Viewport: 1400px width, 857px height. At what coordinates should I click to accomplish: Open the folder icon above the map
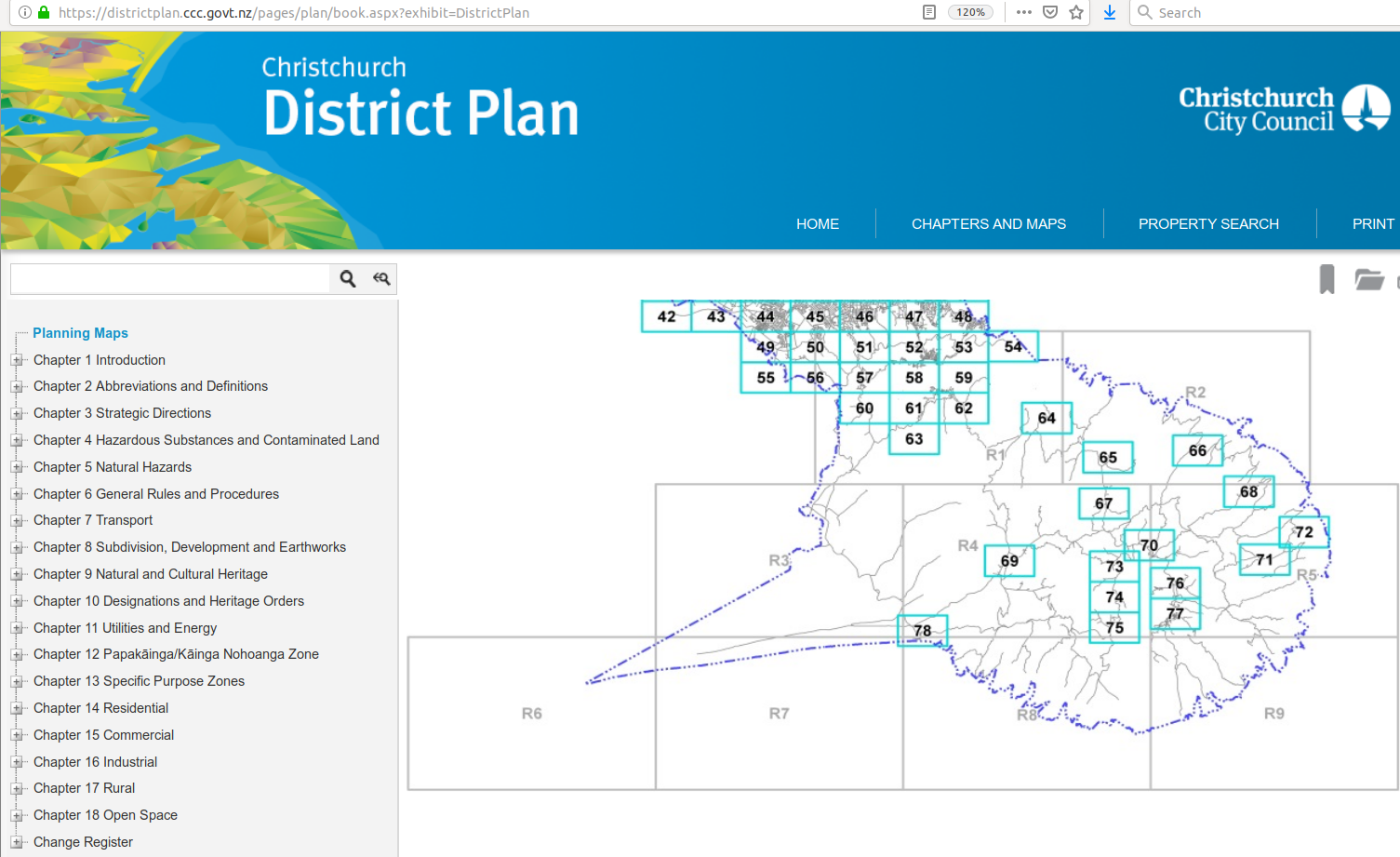click(1368, 279)
